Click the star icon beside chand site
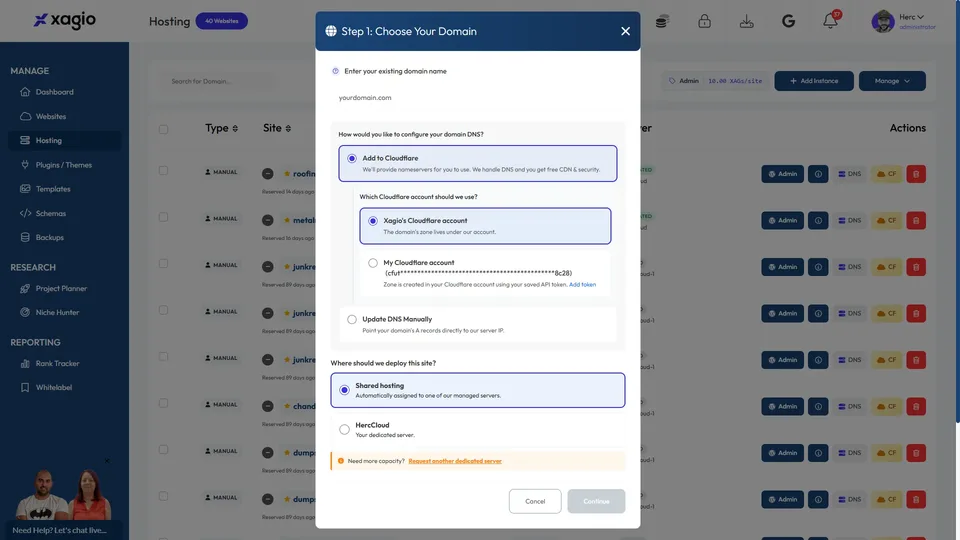The width and height of the screenshot is (960, 540). [287, 406]
